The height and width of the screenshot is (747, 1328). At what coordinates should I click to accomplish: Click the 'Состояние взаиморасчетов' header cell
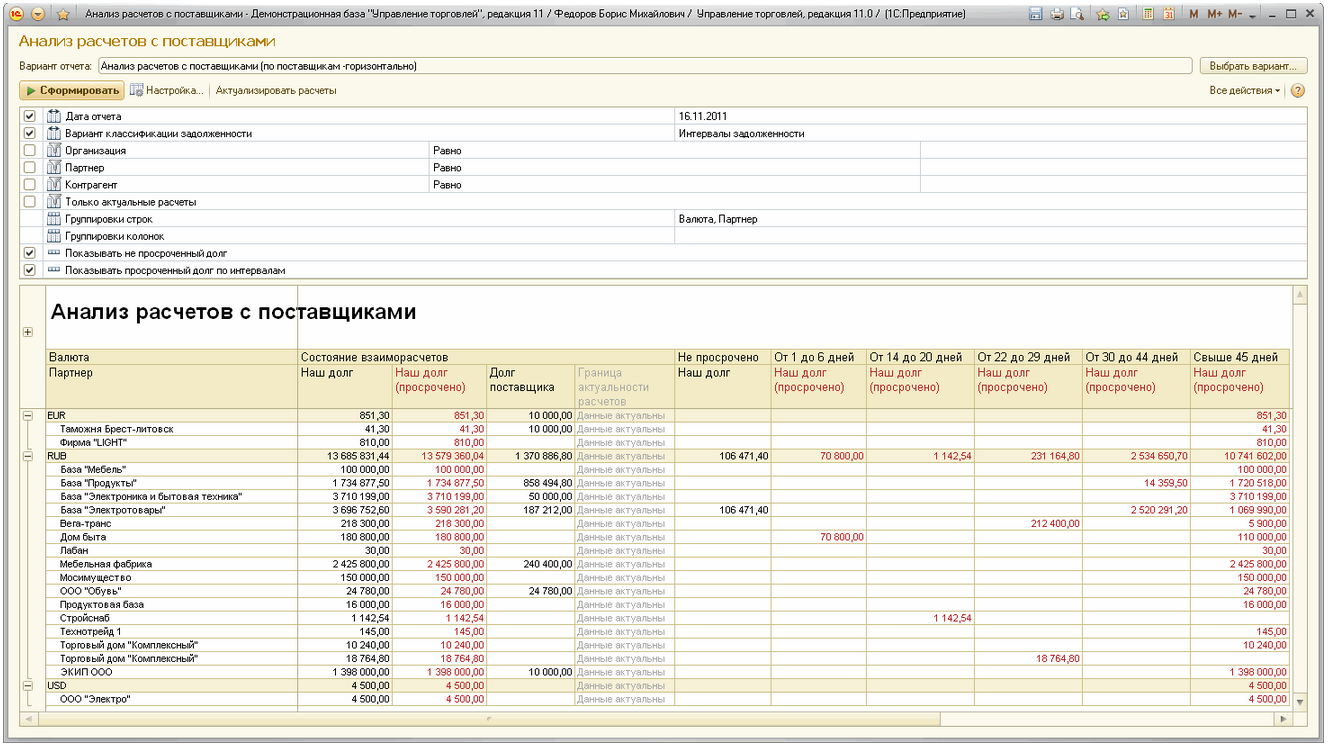click(x=487, y=357)
